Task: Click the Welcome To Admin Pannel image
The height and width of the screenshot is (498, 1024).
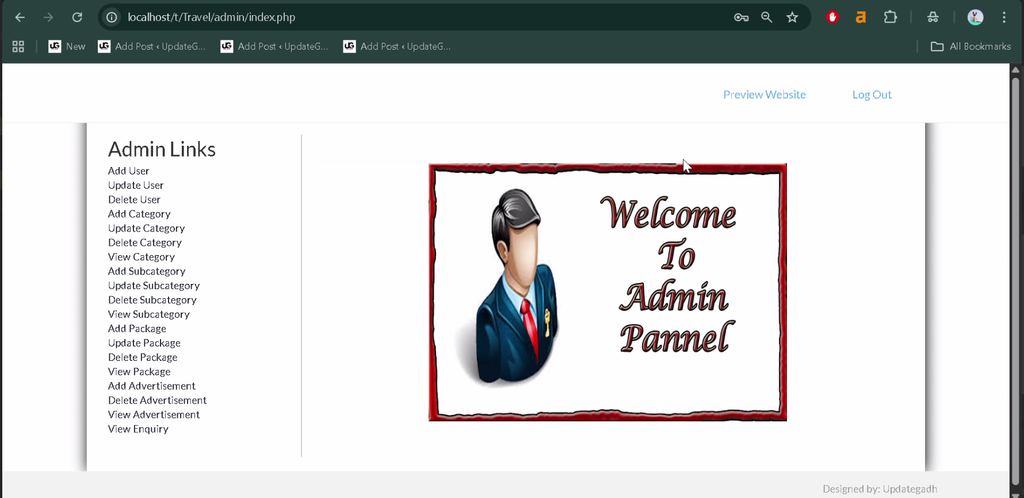Action: click(x=608, y=292)
